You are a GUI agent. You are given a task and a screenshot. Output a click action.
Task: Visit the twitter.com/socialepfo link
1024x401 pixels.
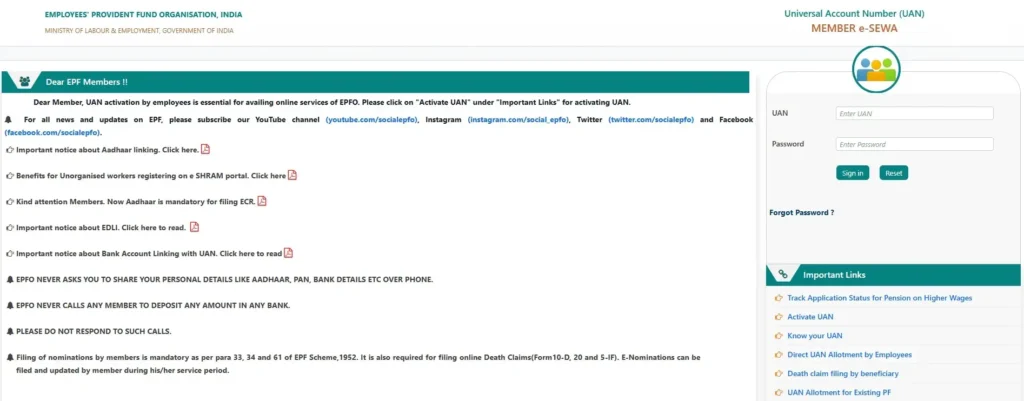pyautogui.click(x=647, y=120)
